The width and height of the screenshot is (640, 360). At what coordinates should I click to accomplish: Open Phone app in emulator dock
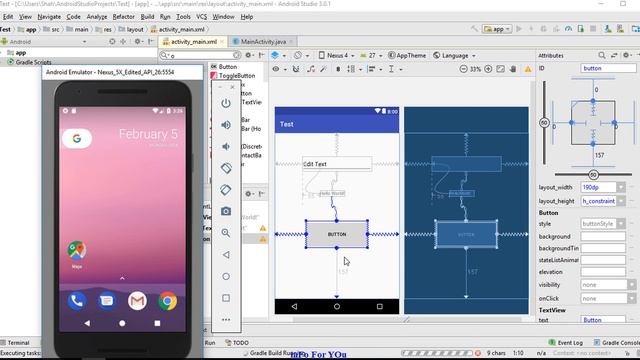point(77,301)
